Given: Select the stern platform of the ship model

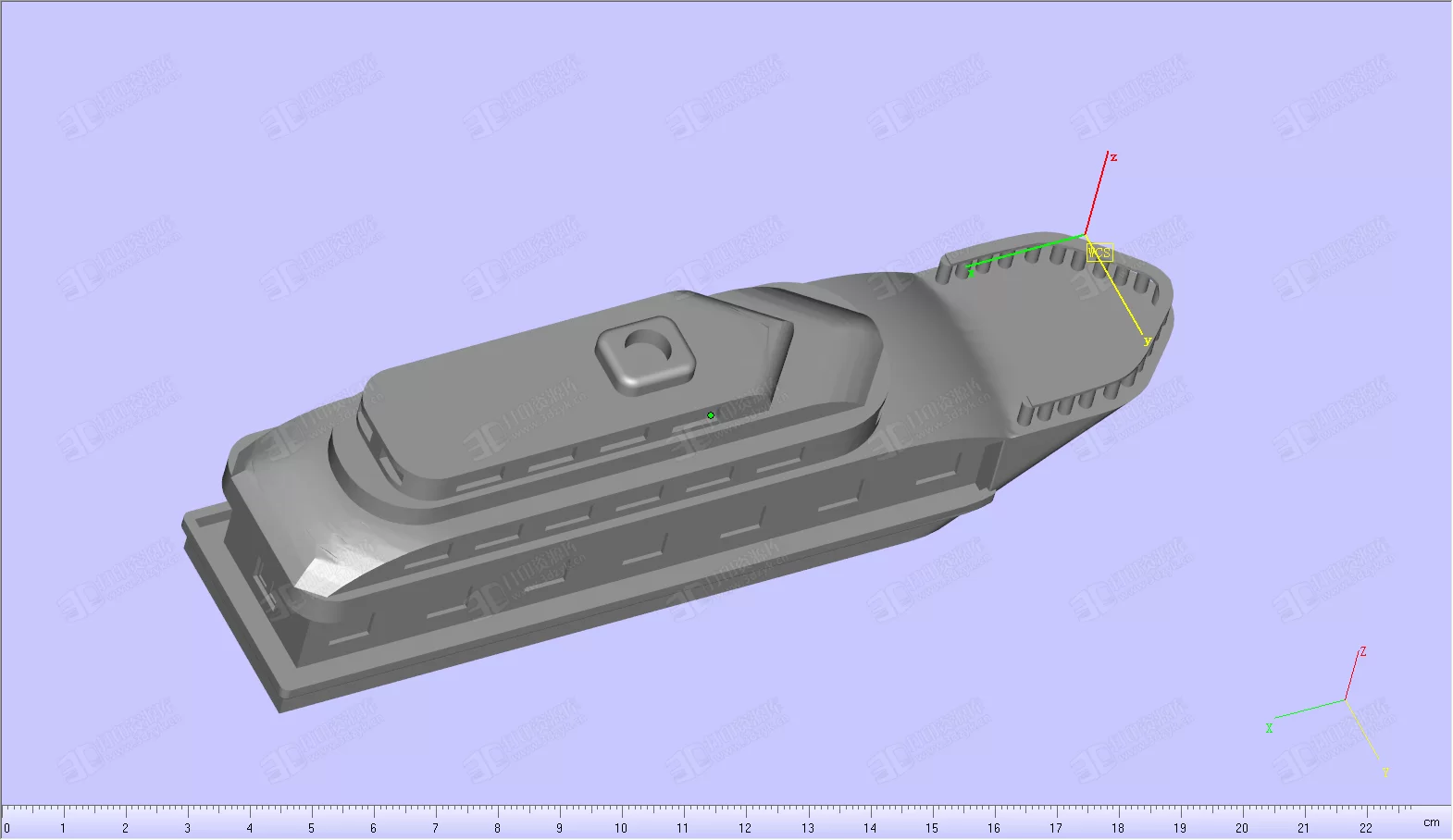Looking at the screenshot, I should pyautogui.click(x=242, y=612).
